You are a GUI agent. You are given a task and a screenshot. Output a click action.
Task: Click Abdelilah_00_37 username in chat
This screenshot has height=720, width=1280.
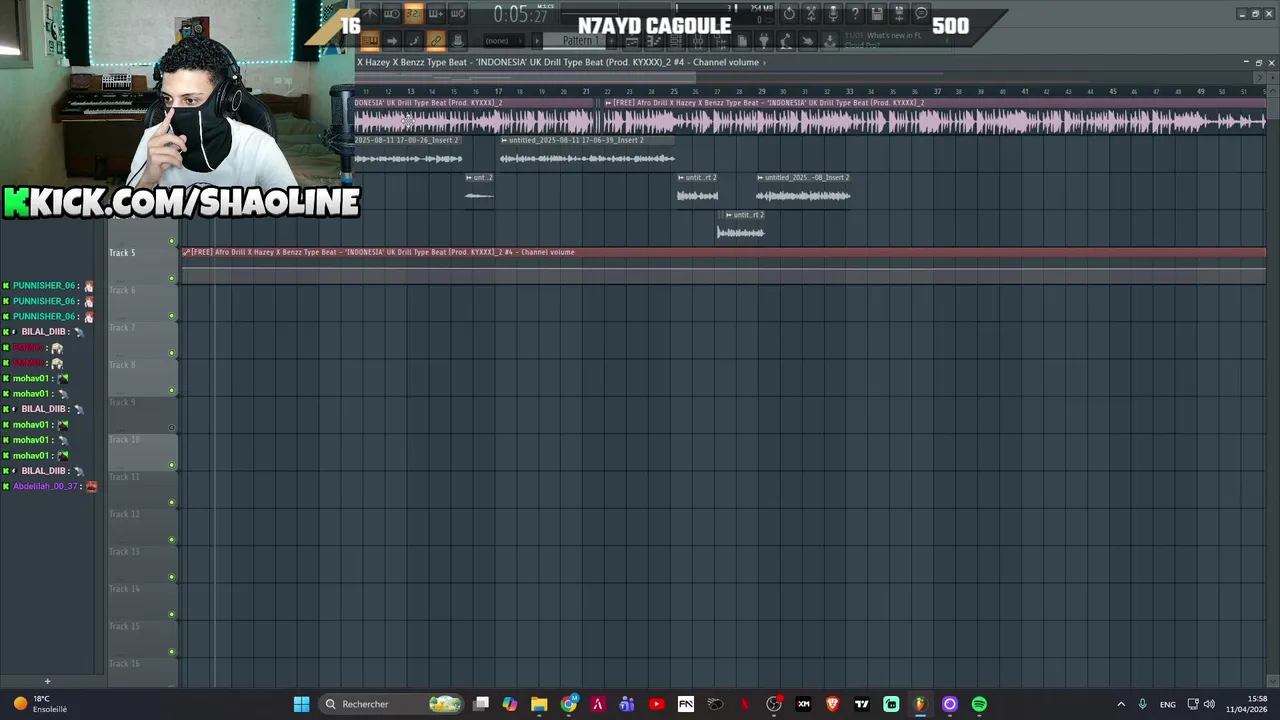point(45,486)
